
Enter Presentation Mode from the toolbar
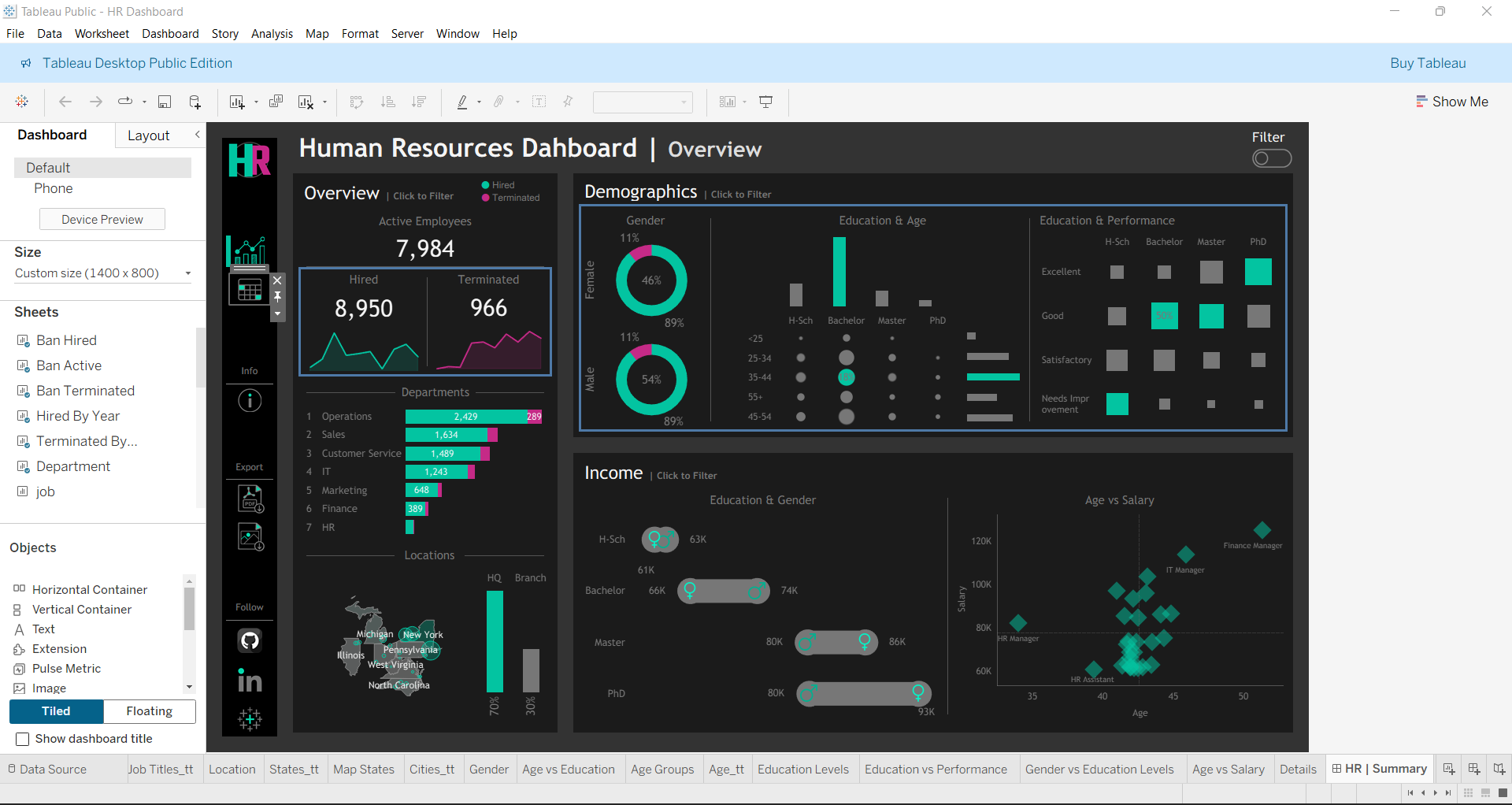(766, 102)
